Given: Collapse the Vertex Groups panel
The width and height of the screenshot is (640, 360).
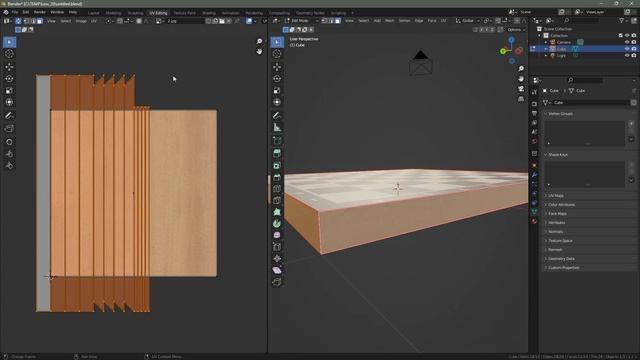Looking at the screenshot, I should [560, 113].
